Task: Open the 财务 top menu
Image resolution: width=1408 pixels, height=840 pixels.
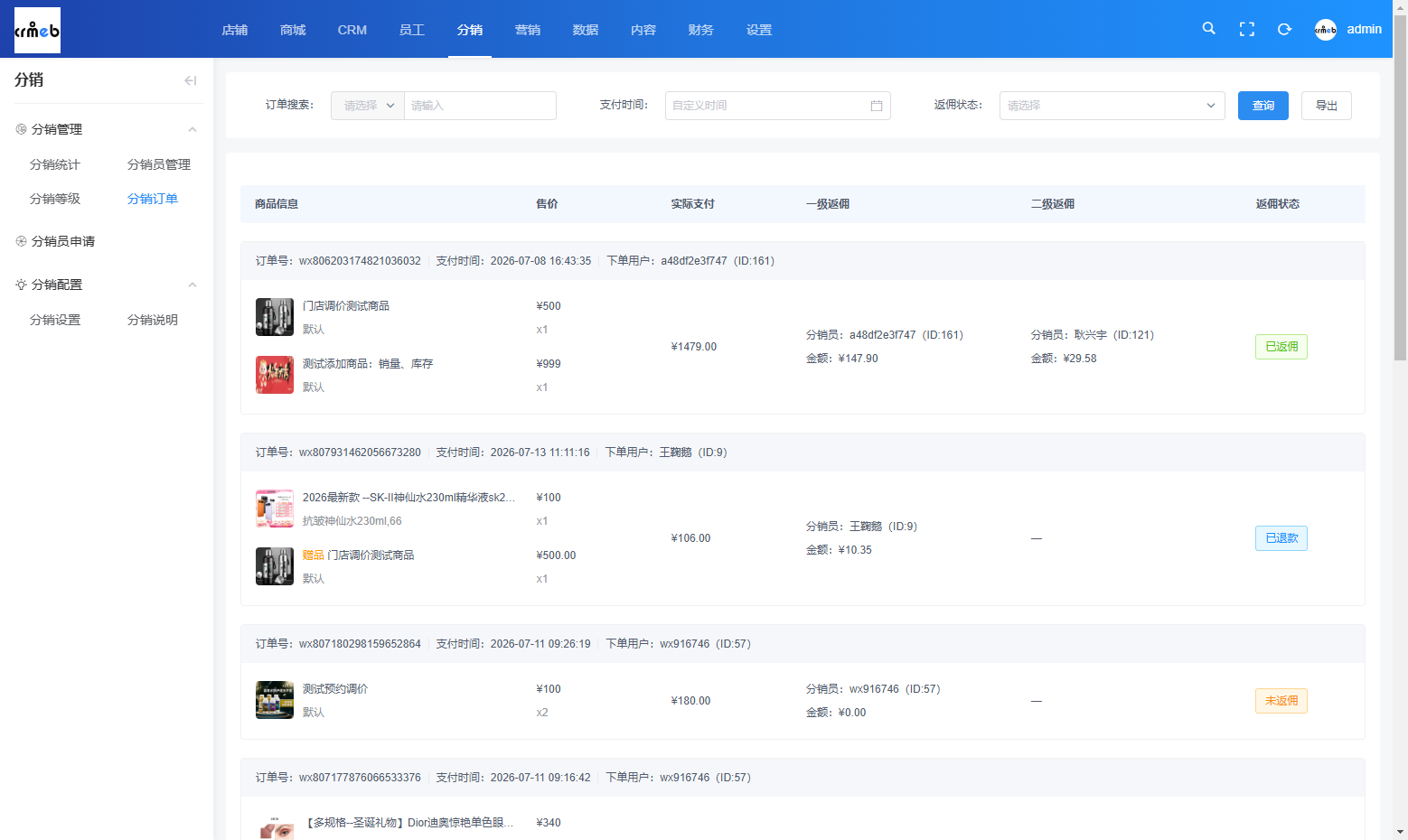Action: pos(700,30)
